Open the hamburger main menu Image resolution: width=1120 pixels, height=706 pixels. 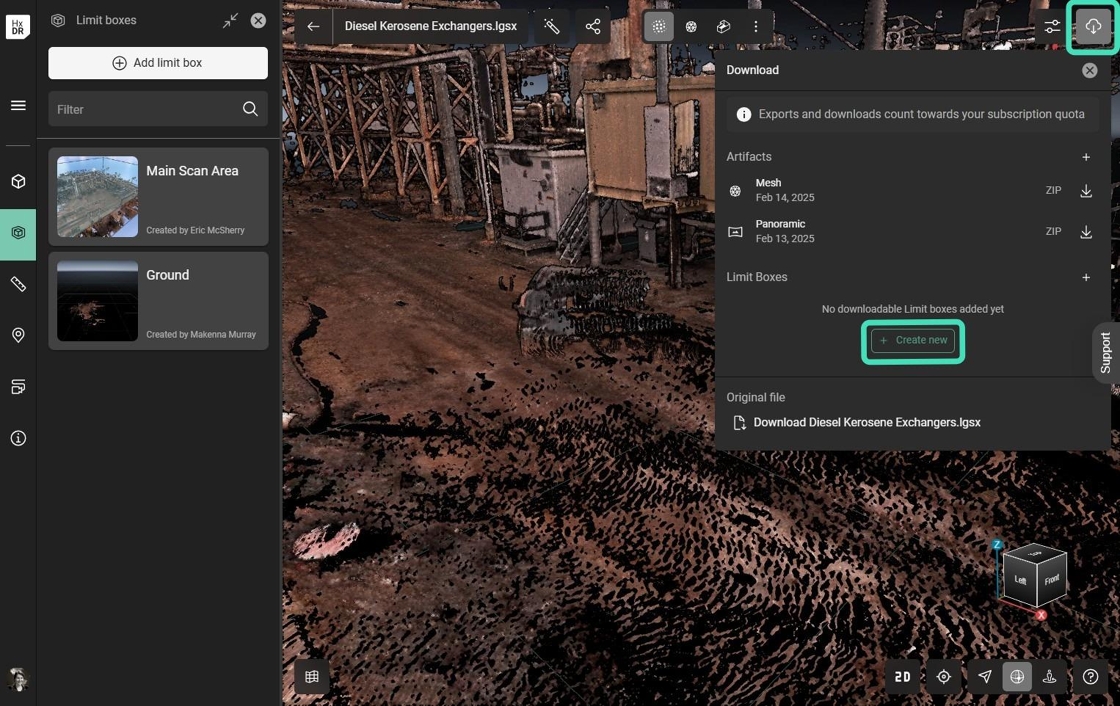click(x=18, y=105)
